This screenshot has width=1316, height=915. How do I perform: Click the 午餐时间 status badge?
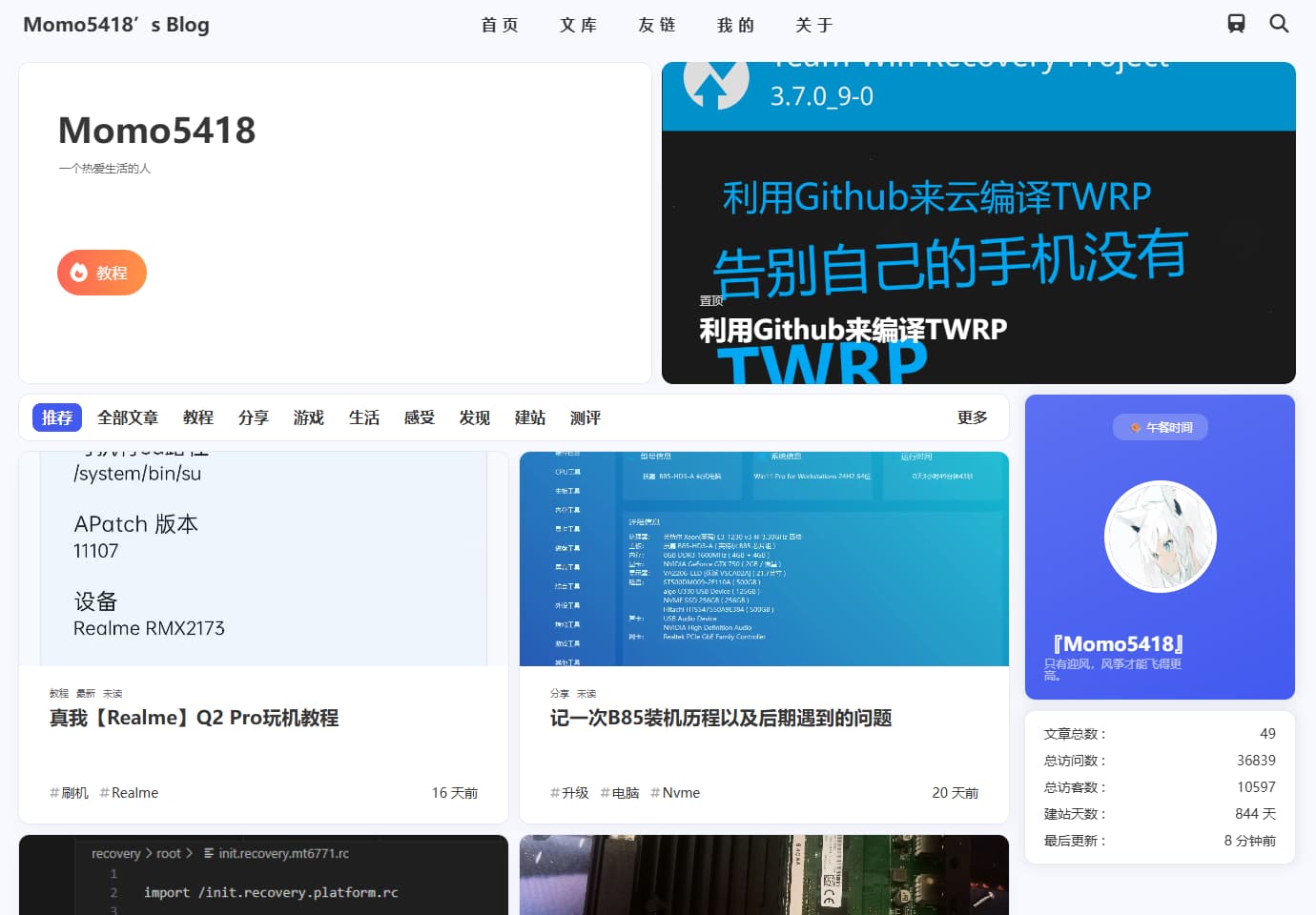1161,427
